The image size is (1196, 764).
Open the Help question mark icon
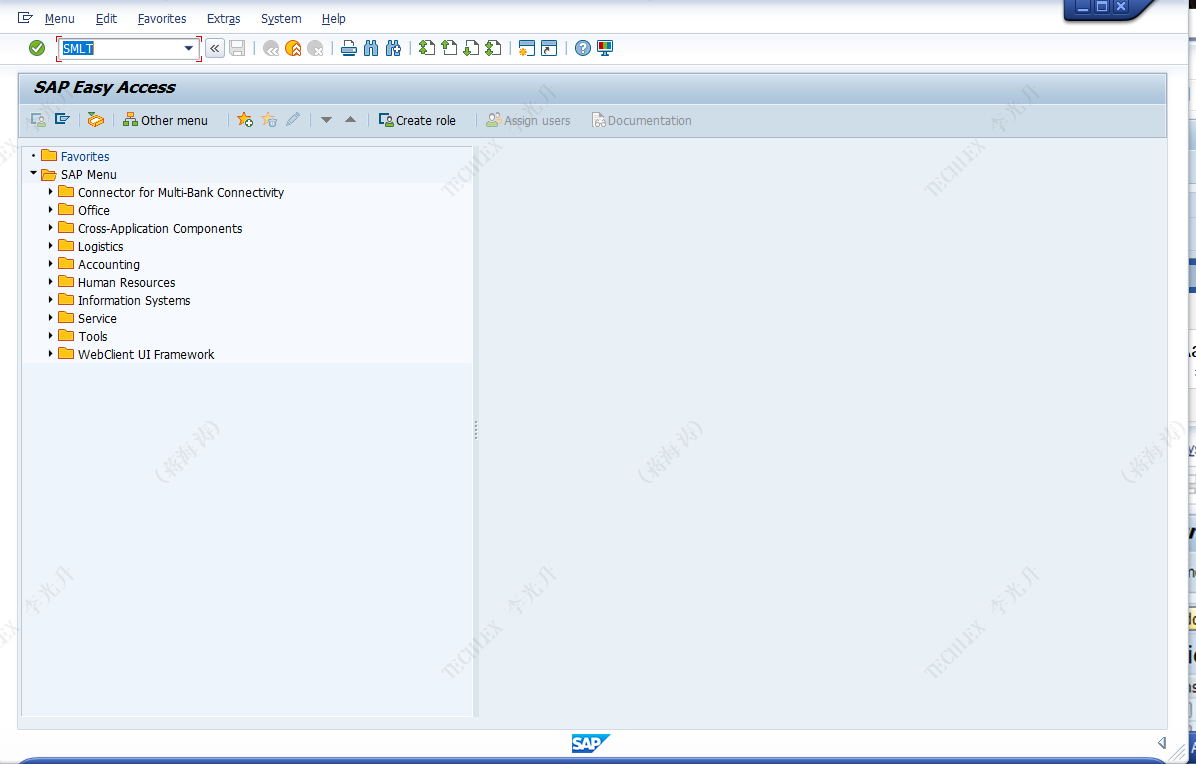tap(583, 48)
